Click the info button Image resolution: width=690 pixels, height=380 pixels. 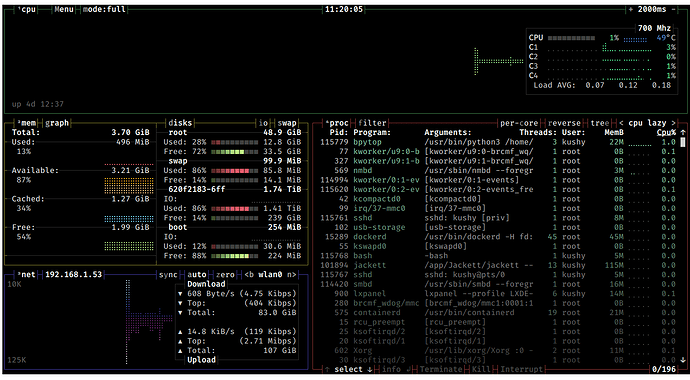click(392, 369)
